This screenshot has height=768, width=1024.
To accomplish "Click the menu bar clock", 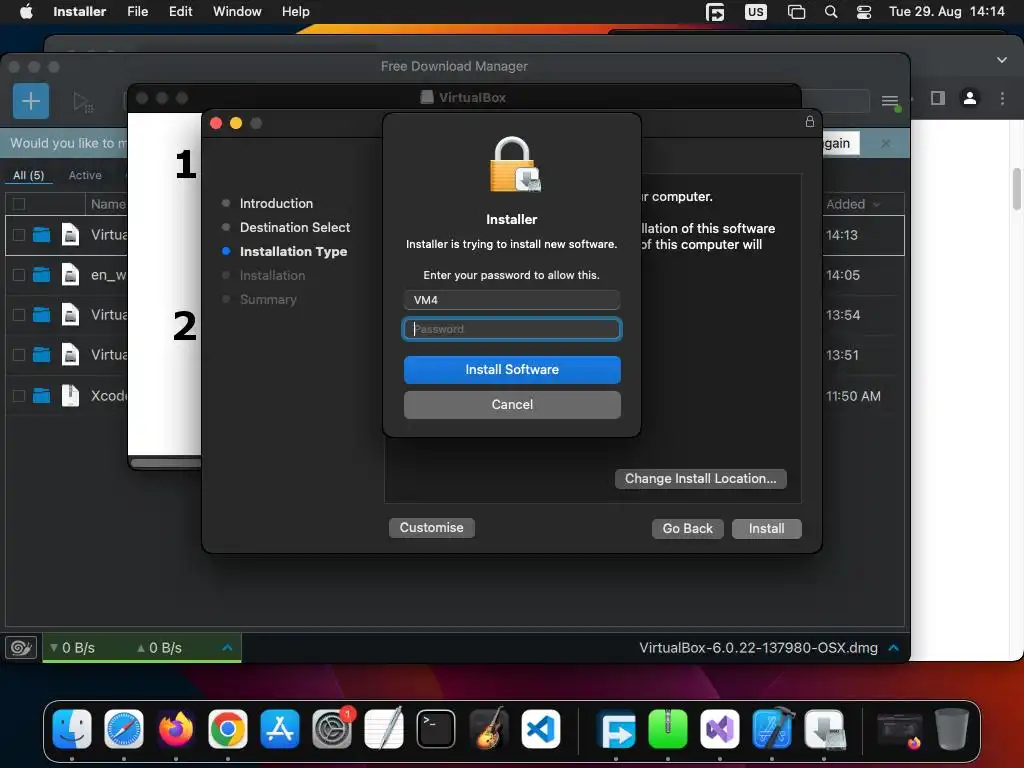I will tap(946, 12).
